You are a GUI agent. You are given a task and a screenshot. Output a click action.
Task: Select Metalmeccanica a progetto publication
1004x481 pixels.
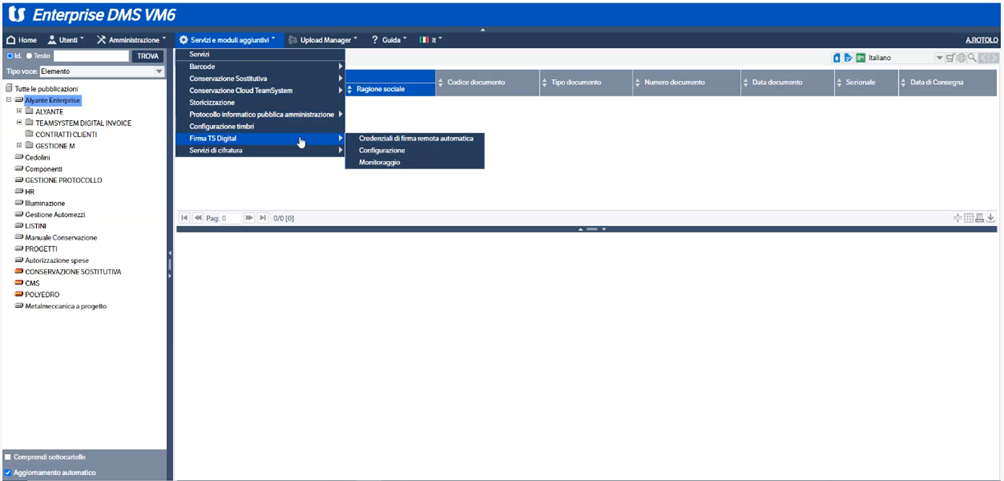pyautogui.click(x=66, y=306)
